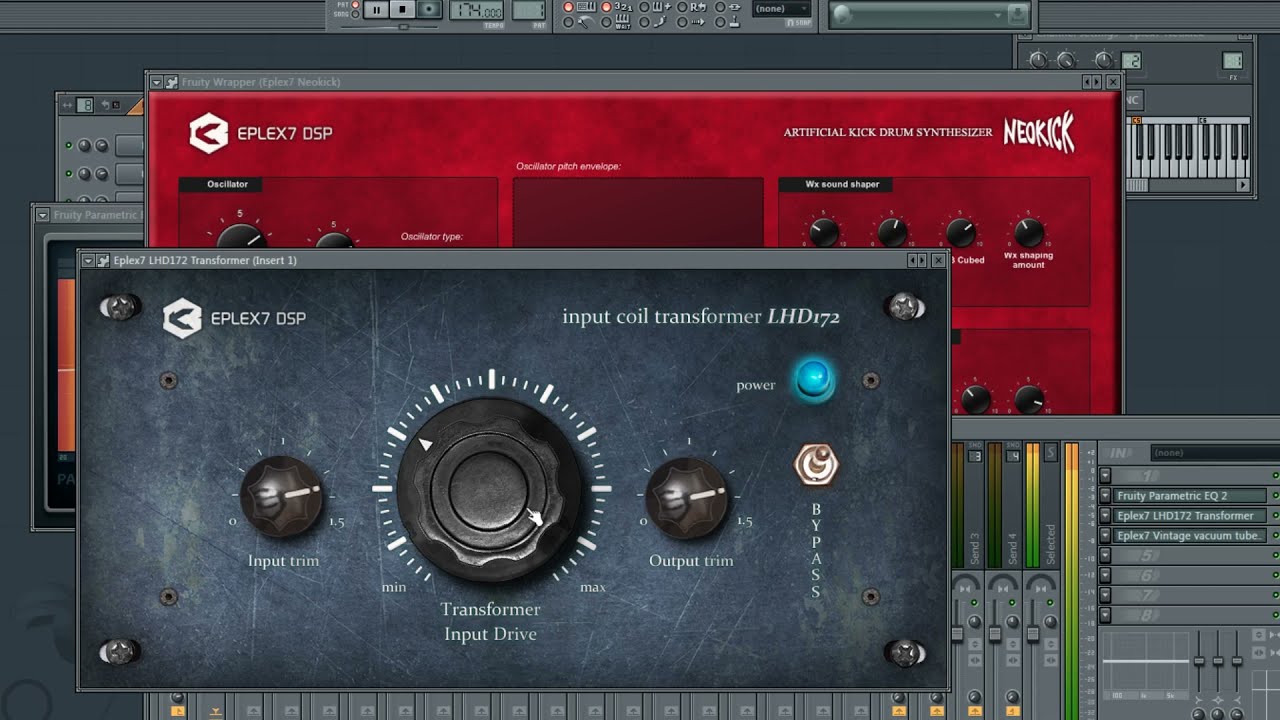Select Eplex7 Vintage vacuum tube in mixer slots
Image resolution: width=1280 pixels, height=720 pixels.
pyautogui.click(x=1190, y=536)
